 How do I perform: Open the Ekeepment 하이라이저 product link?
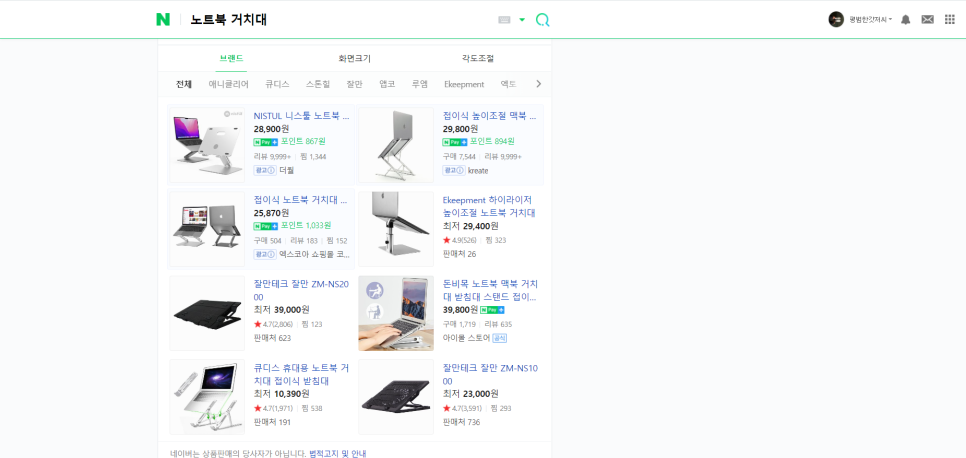point(489,207)
